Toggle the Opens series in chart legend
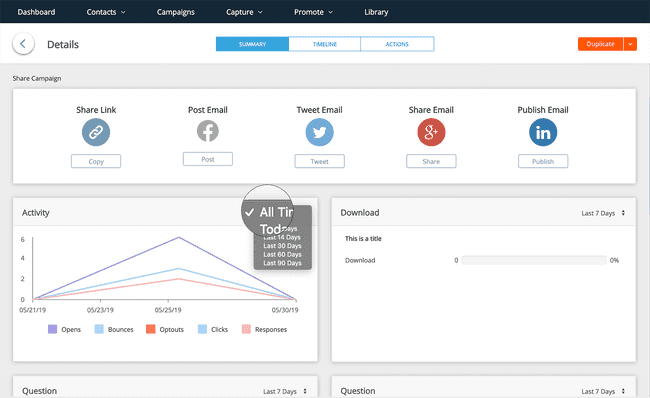Viewport: 650px width, 398px height. click(65, 329)
